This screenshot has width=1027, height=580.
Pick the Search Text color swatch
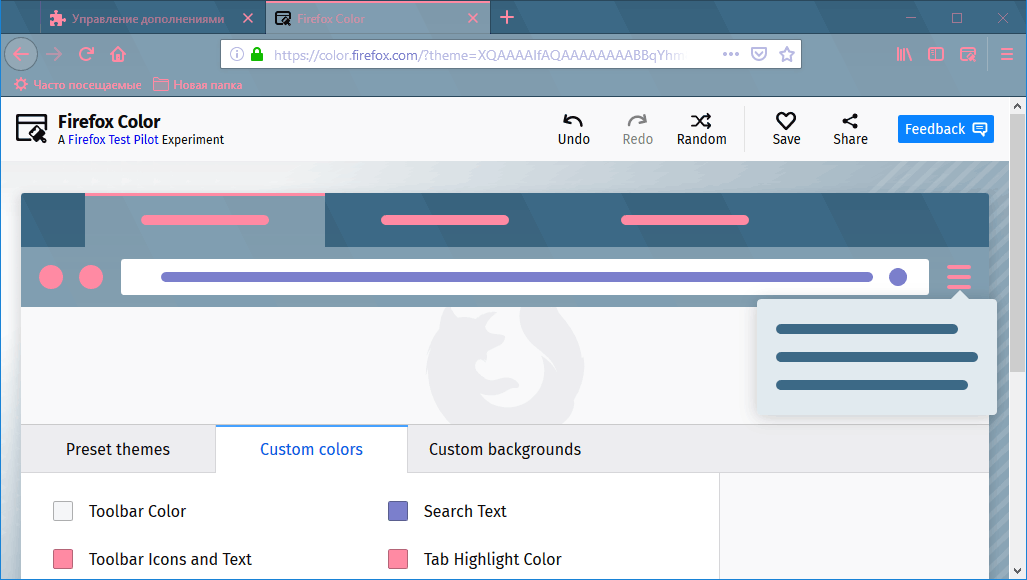[x=398, y=511]
